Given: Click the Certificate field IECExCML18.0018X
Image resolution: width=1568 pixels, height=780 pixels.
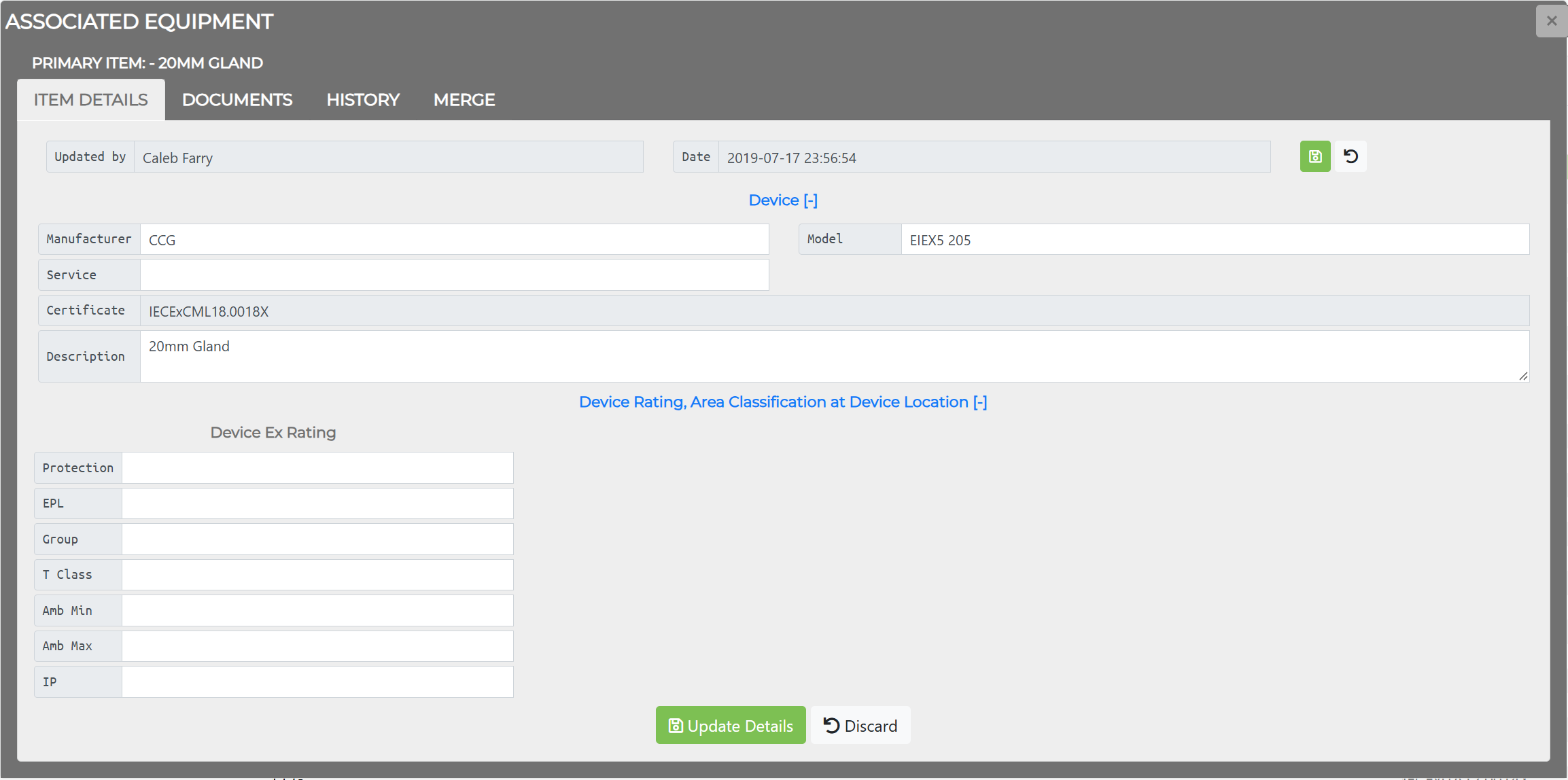Looking at the screenshot, I should [835, 311].
